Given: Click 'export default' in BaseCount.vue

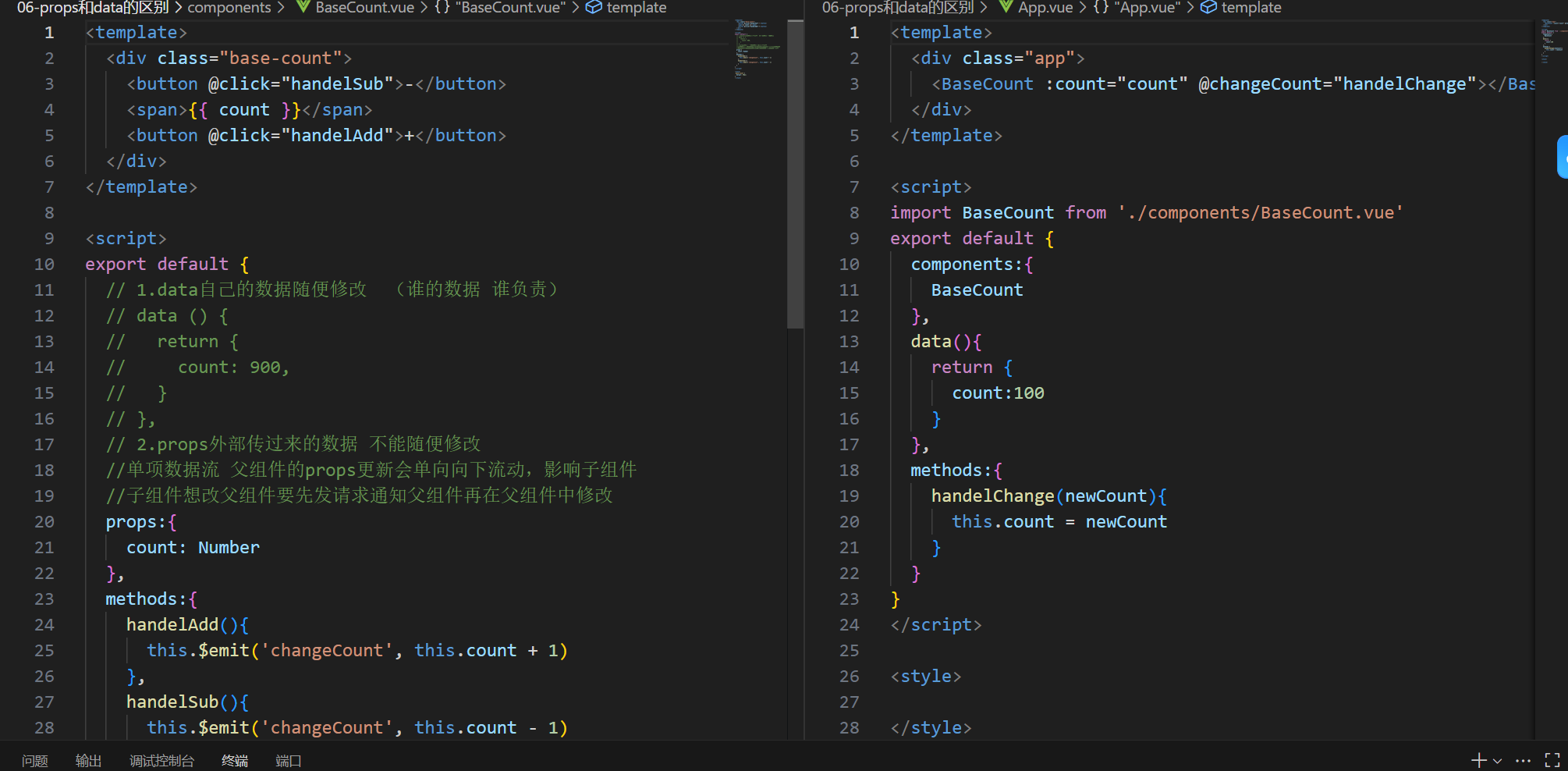Looking at the screenshot, I should click(x=157, y=265).
